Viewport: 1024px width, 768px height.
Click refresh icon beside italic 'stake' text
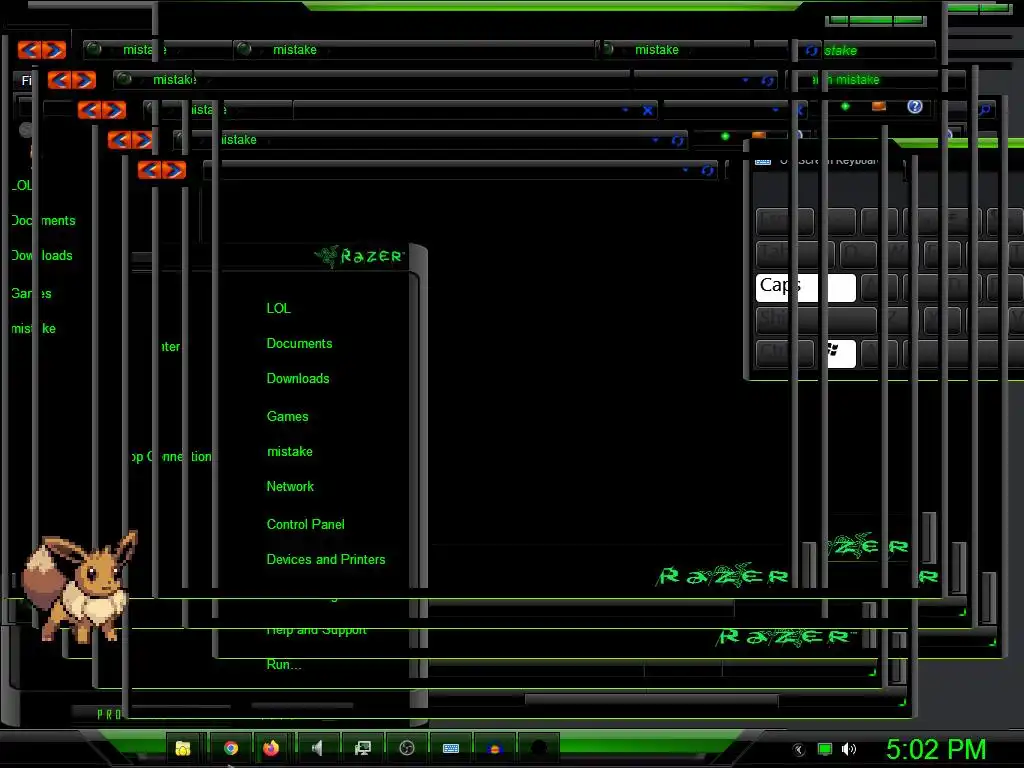pos(811,50)
